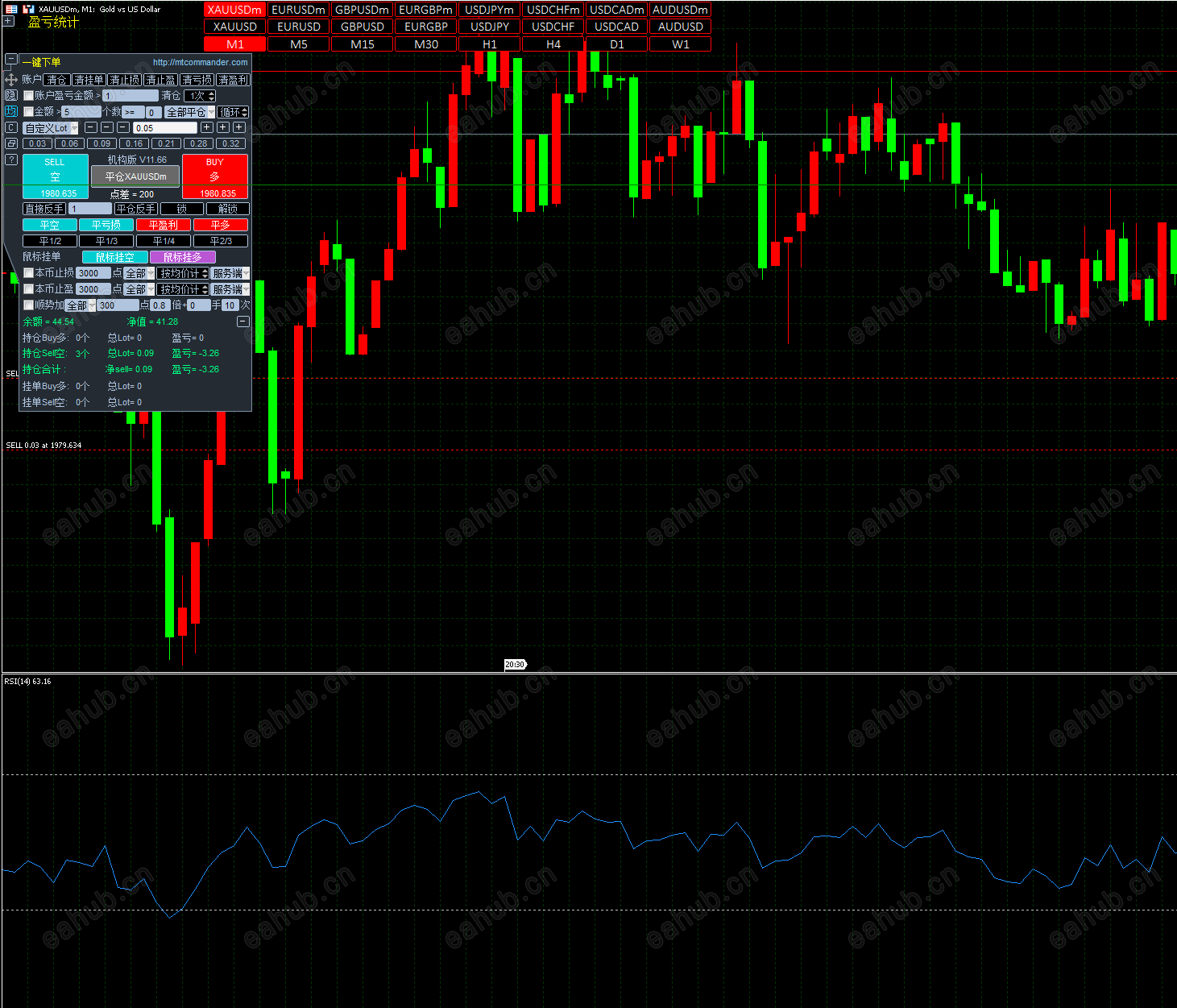Click the SELL 0.03 at 1979.634 order label
Screen dimensions: 1177x1008
pos(44,445)
